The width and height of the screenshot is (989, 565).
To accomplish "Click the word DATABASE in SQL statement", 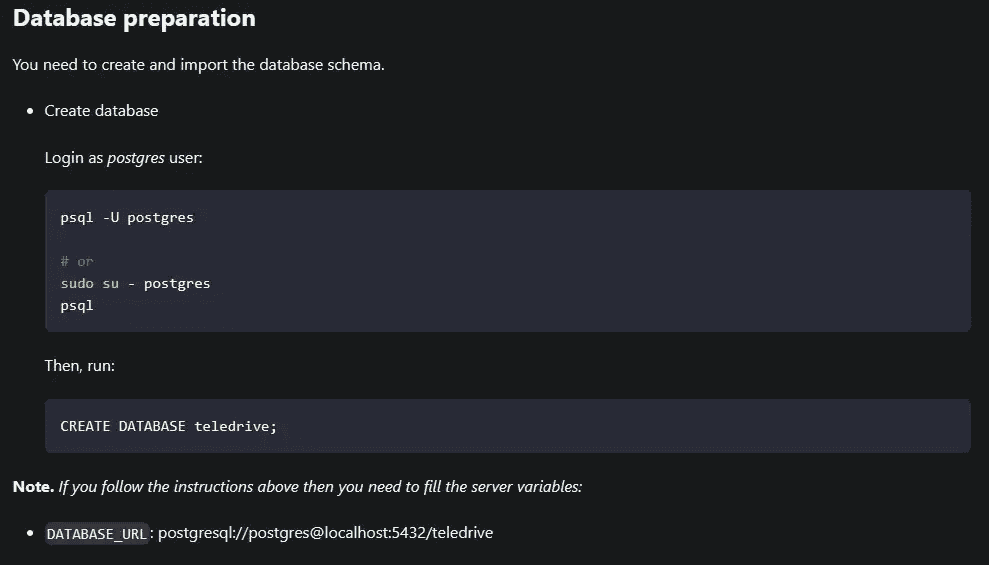I will [x=152, y=426].
